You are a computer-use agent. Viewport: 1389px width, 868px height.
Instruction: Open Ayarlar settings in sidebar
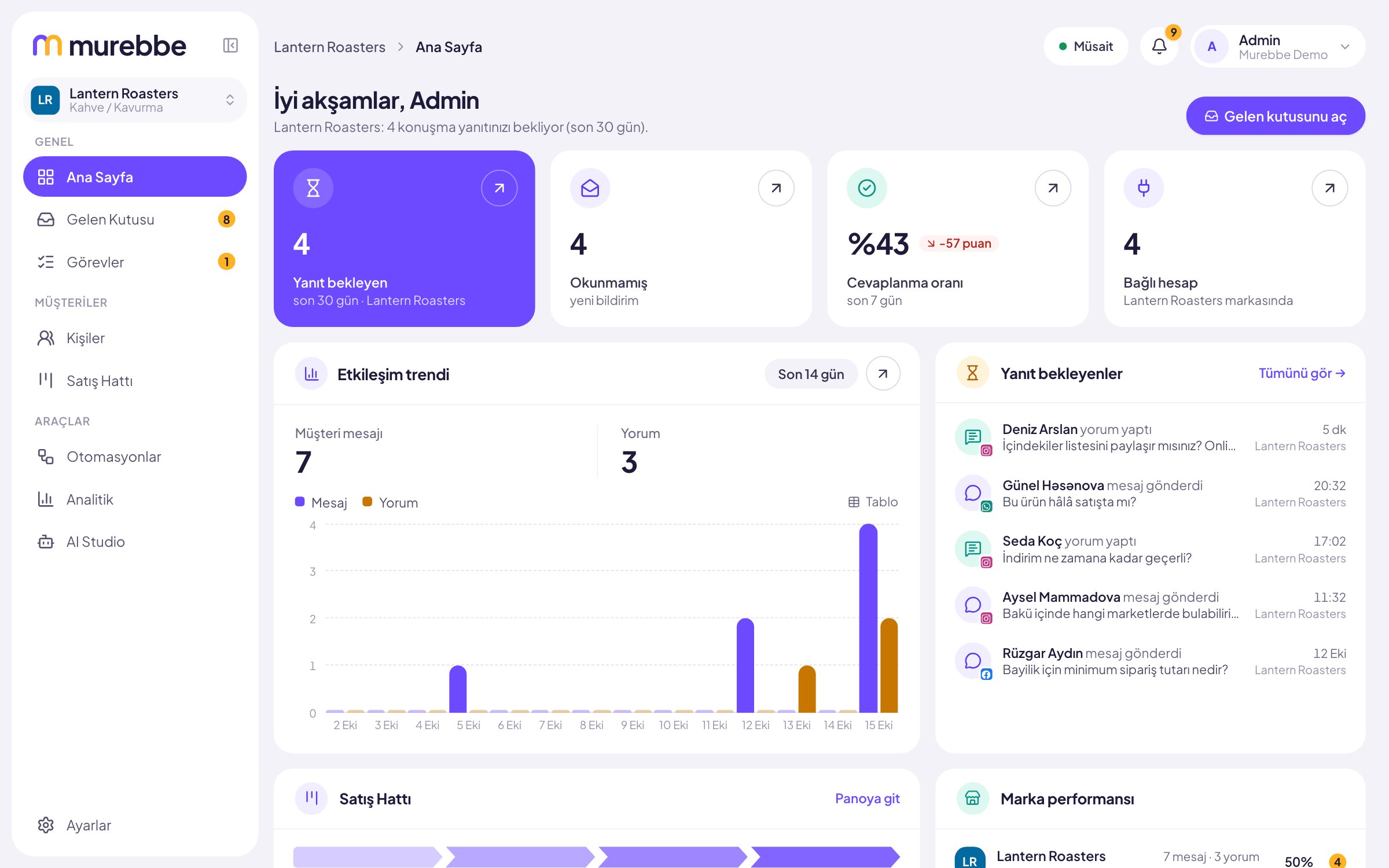pyautogui.click(x=135, y=825)
